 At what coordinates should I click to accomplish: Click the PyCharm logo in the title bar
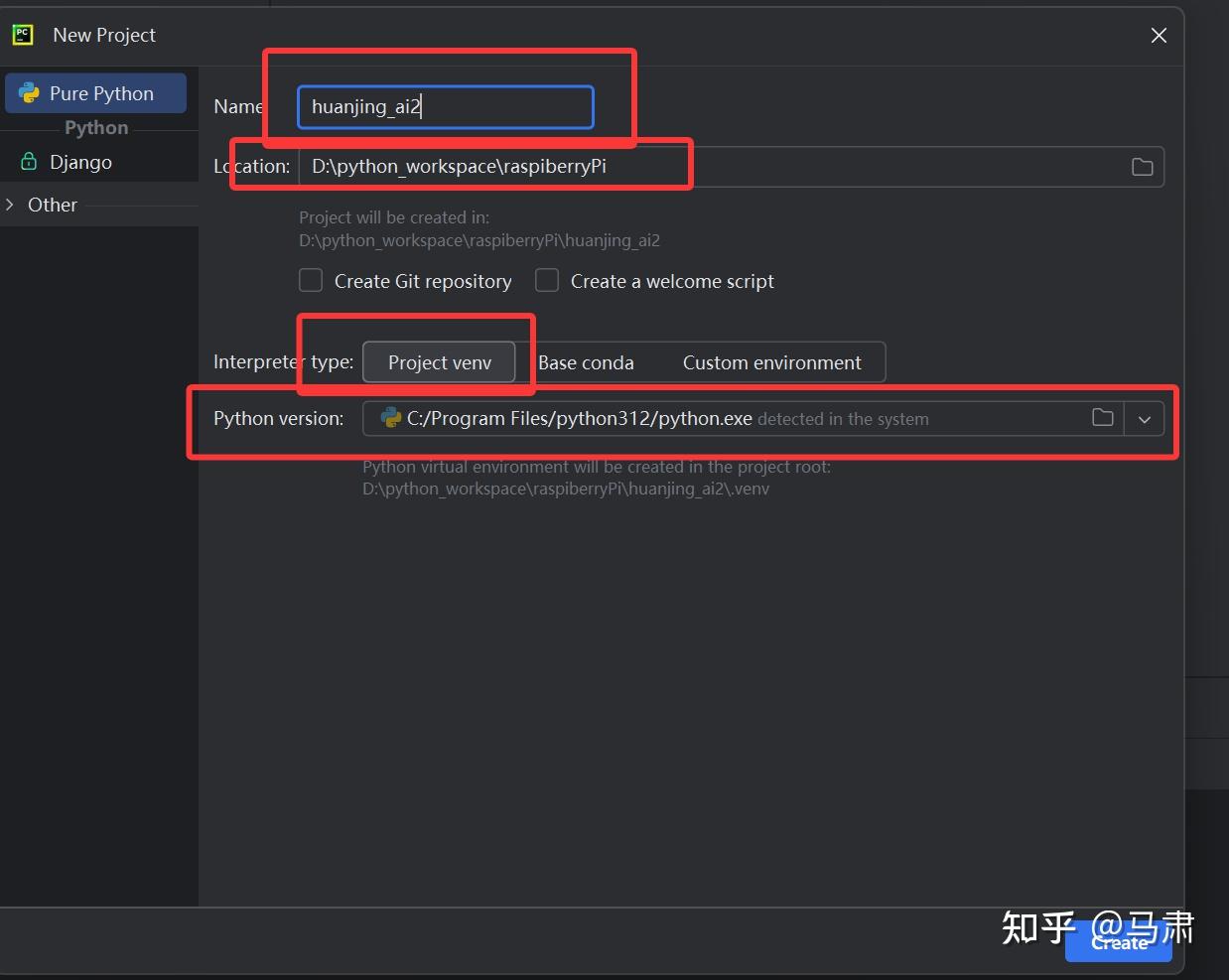pyautogui.click(x=22, y=34)
